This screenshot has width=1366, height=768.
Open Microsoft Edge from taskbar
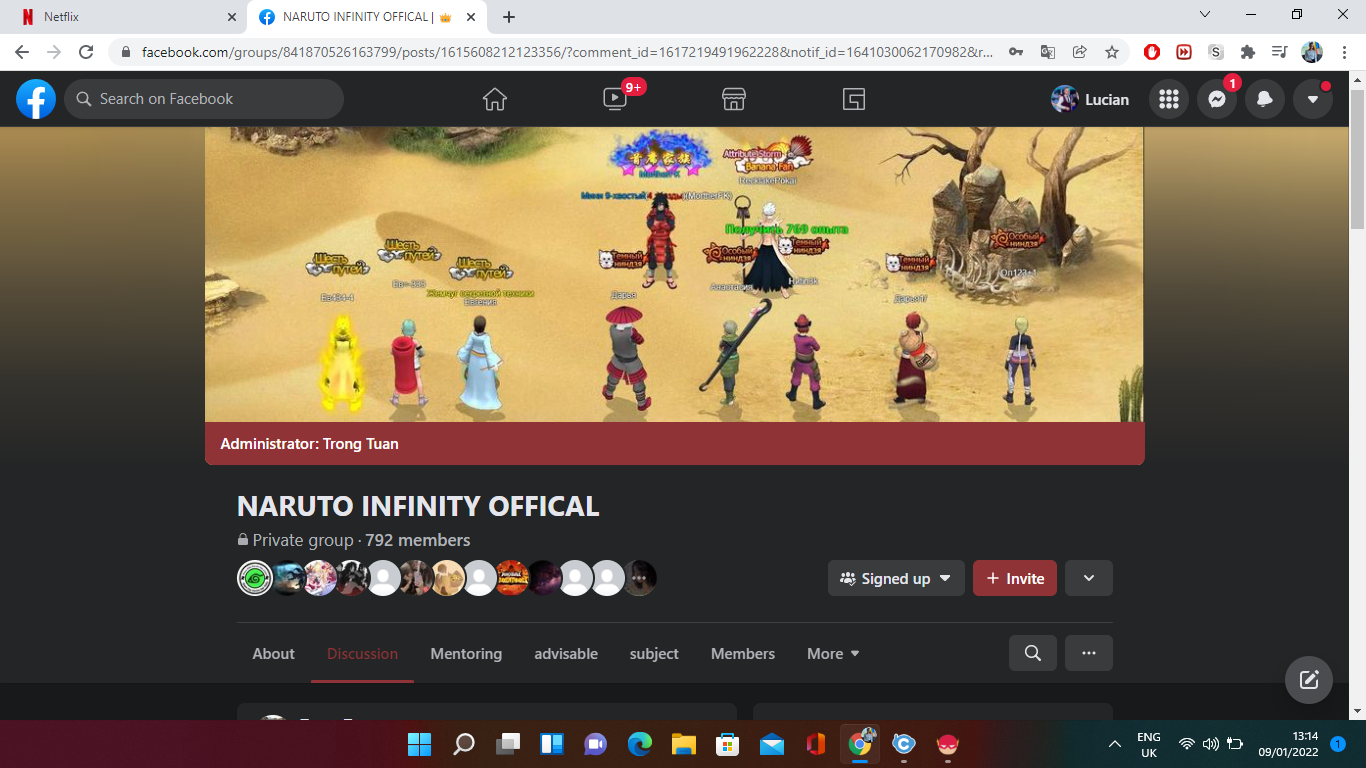click(640, 744)
